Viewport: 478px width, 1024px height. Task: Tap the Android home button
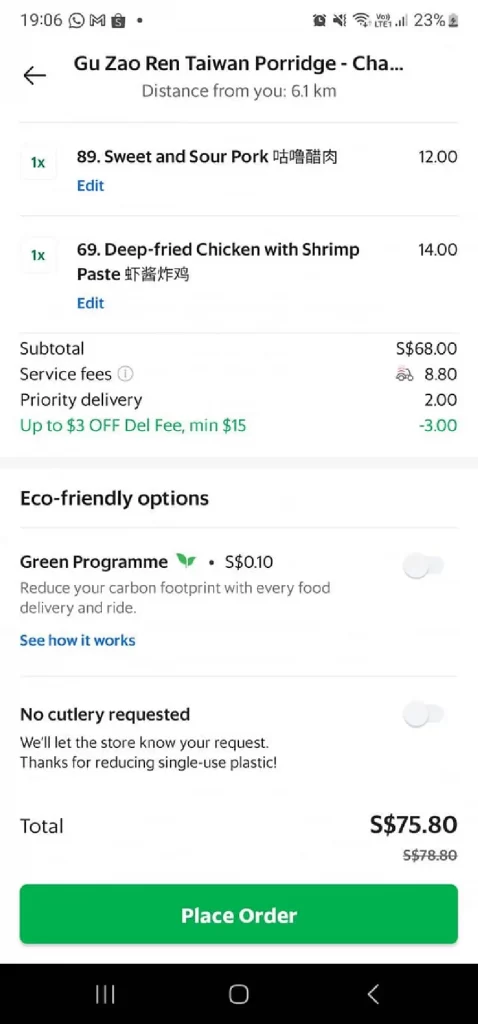click(x=239, y=995)
